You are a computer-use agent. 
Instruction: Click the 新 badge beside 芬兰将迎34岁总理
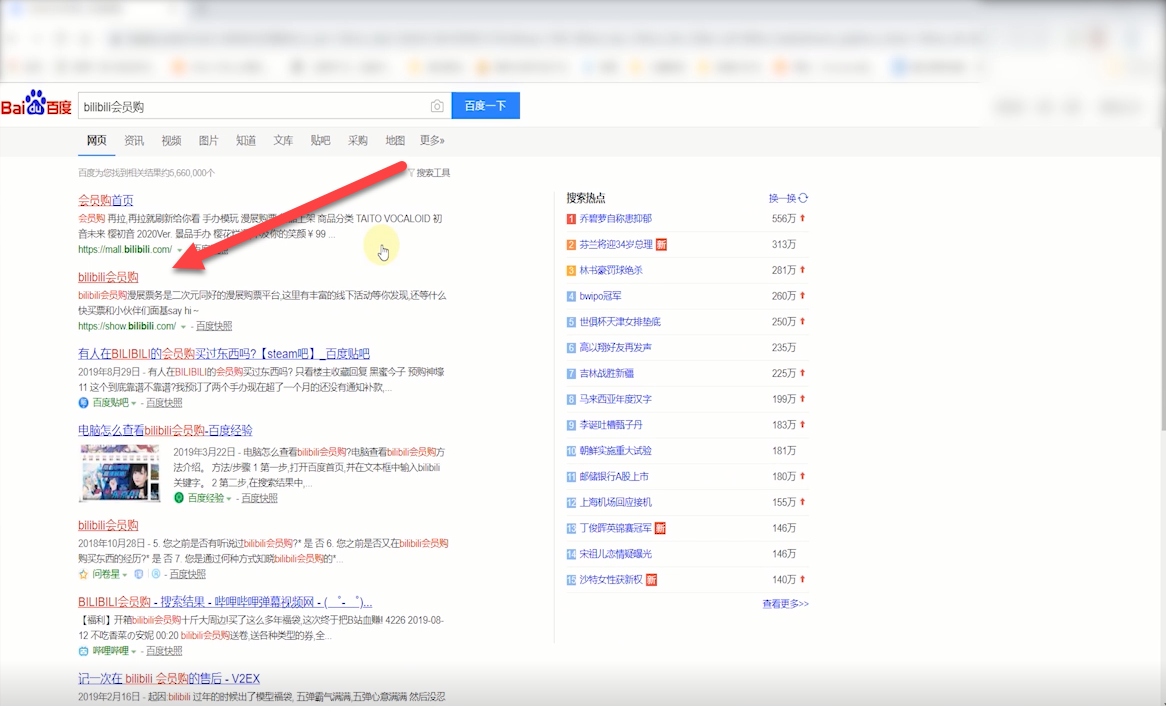tap(661, 244)
